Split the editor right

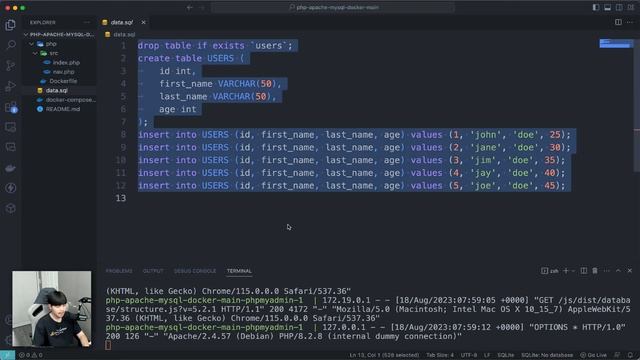click(x=618, y=22)
